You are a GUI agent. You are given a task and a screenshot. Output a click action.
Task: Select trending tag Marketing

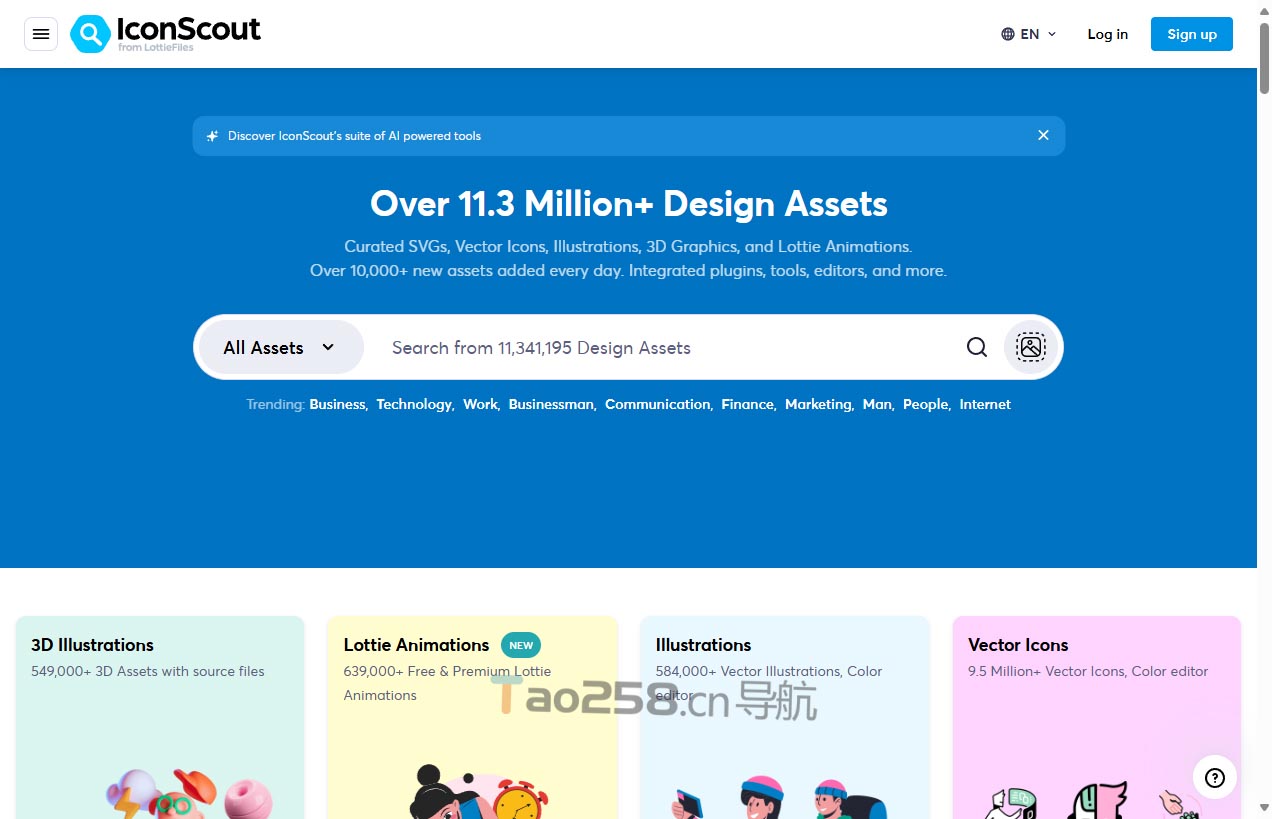pyautogui.click(x=819, y=404)
